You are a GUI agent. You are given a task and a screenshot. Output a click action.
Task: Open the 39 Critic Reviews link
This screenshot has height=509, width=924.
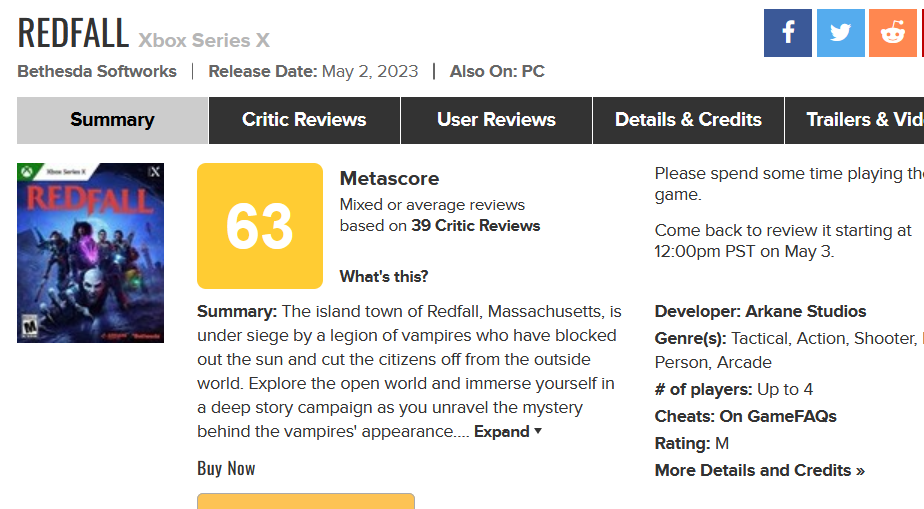click(476, 226)
